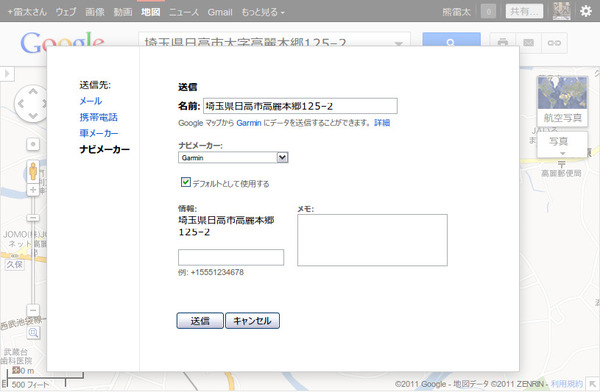Click the 詳細 details link

click(382, 123)
